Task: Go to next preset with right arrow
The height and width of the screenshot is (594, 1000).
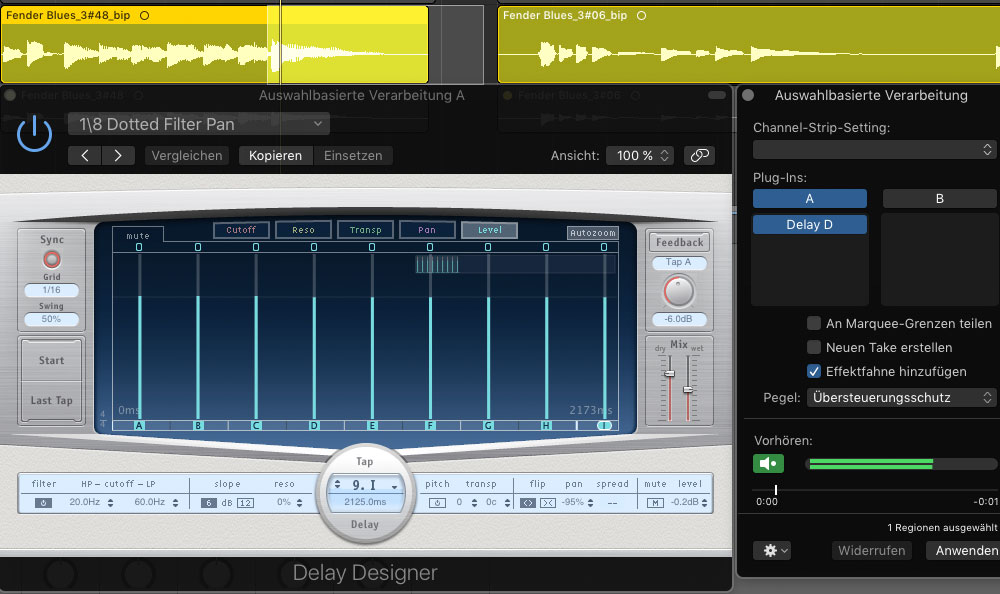Action: click(x=118, y=156)
